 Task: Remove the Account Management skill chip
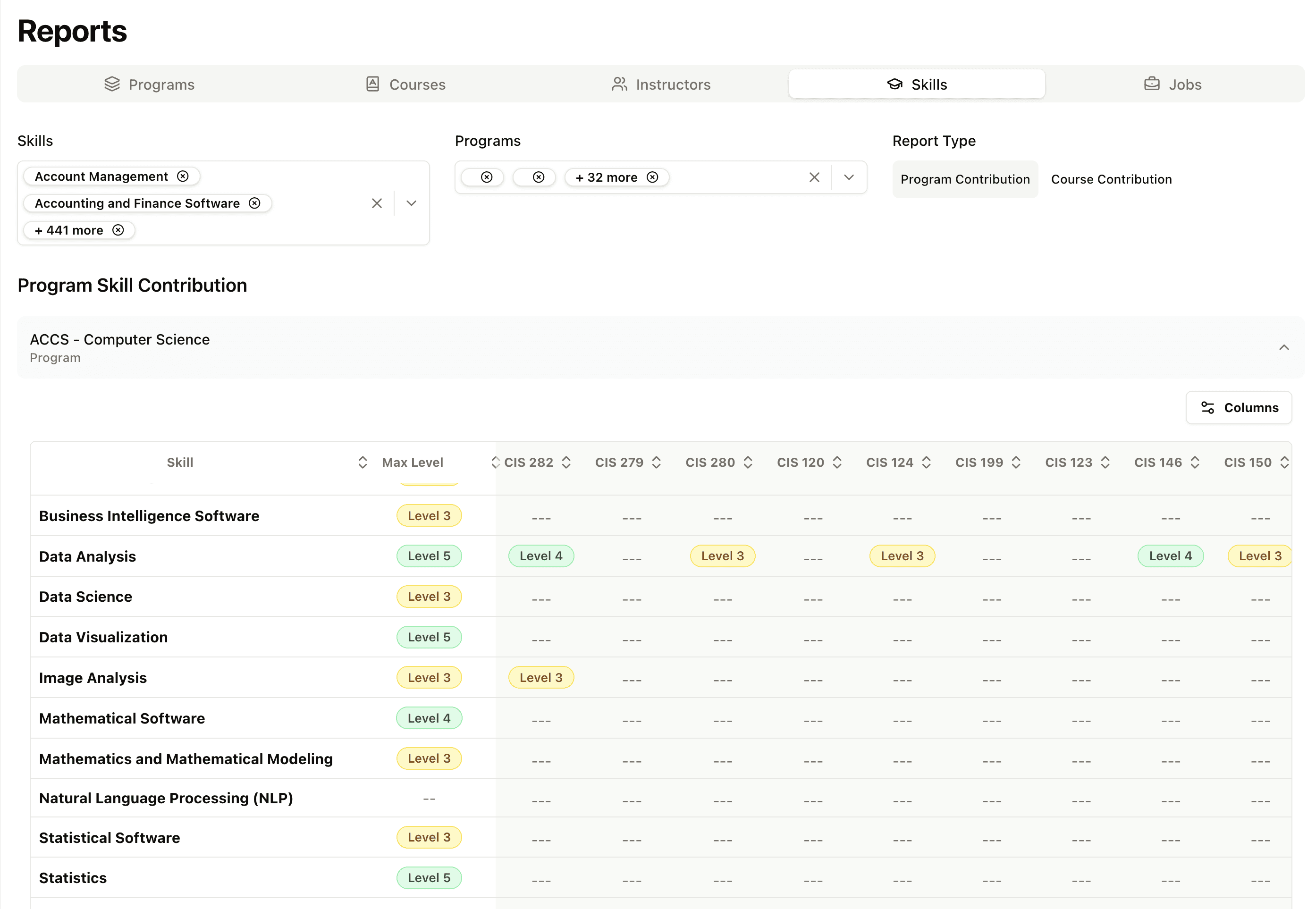(183, 177)
